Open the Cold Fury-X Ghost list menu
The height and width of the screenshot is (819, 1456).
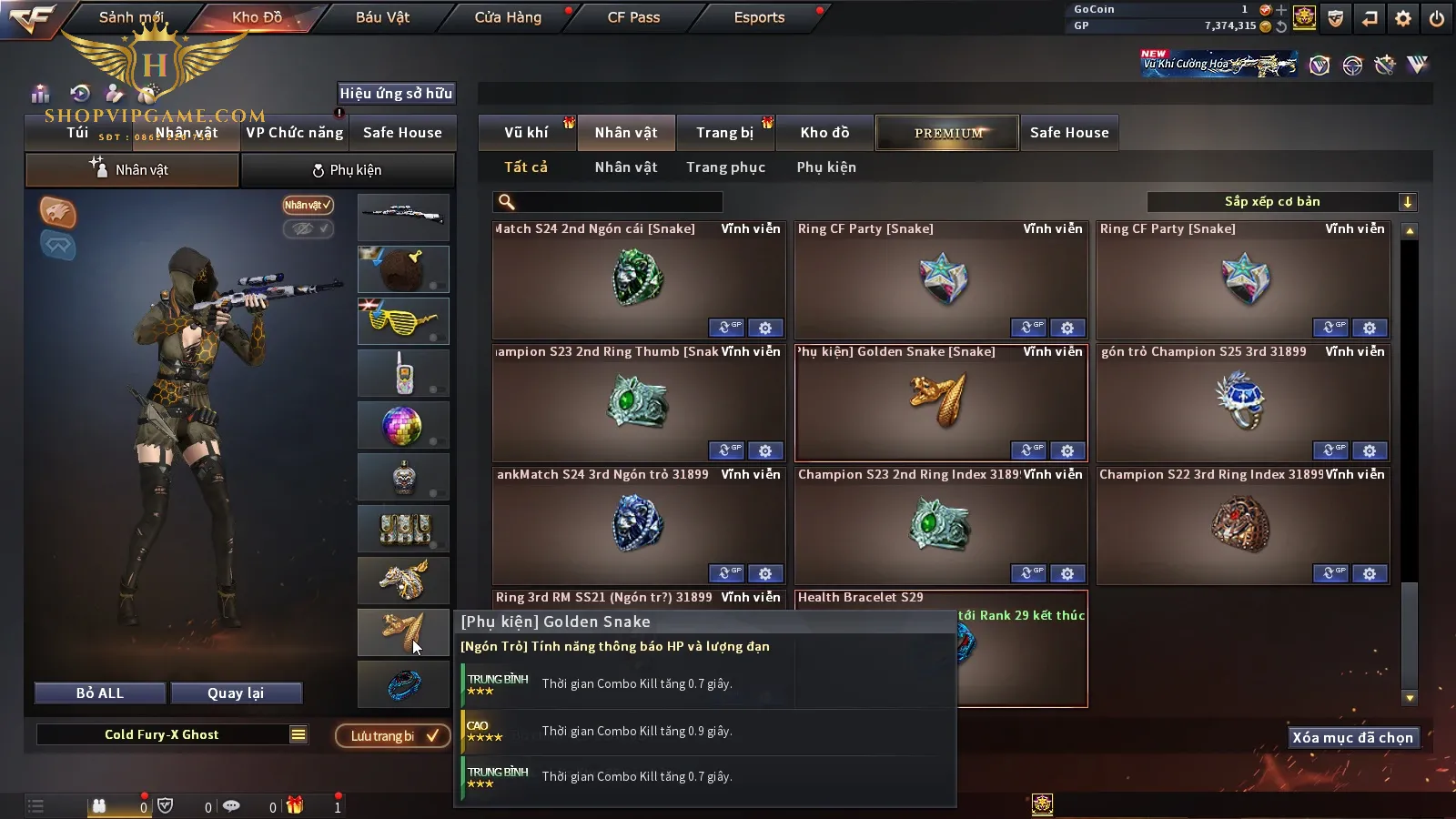tap(298, 734)
